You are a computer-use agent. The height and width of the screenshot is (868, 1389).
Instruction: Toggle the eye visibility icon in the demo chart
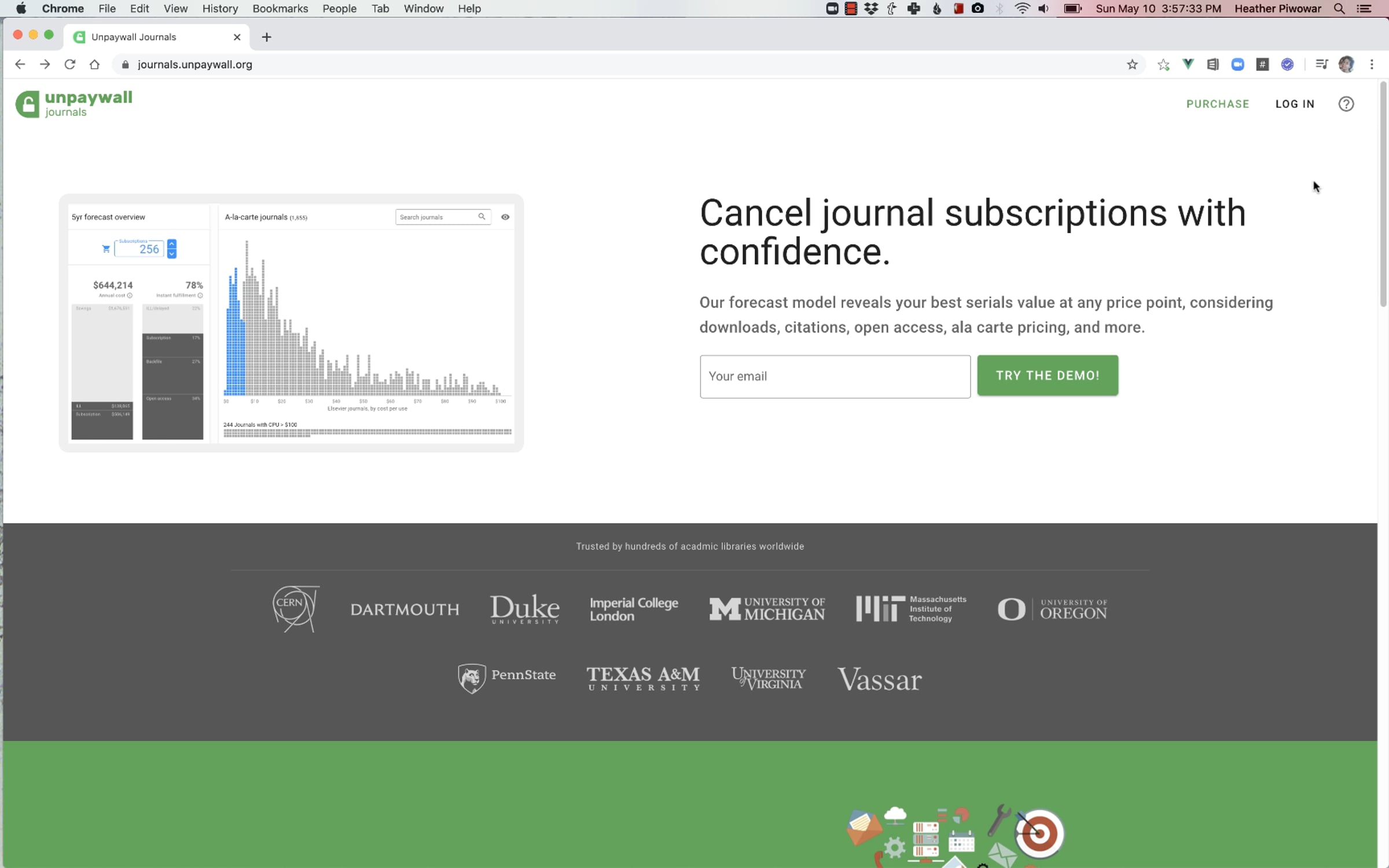coord(505,217)
